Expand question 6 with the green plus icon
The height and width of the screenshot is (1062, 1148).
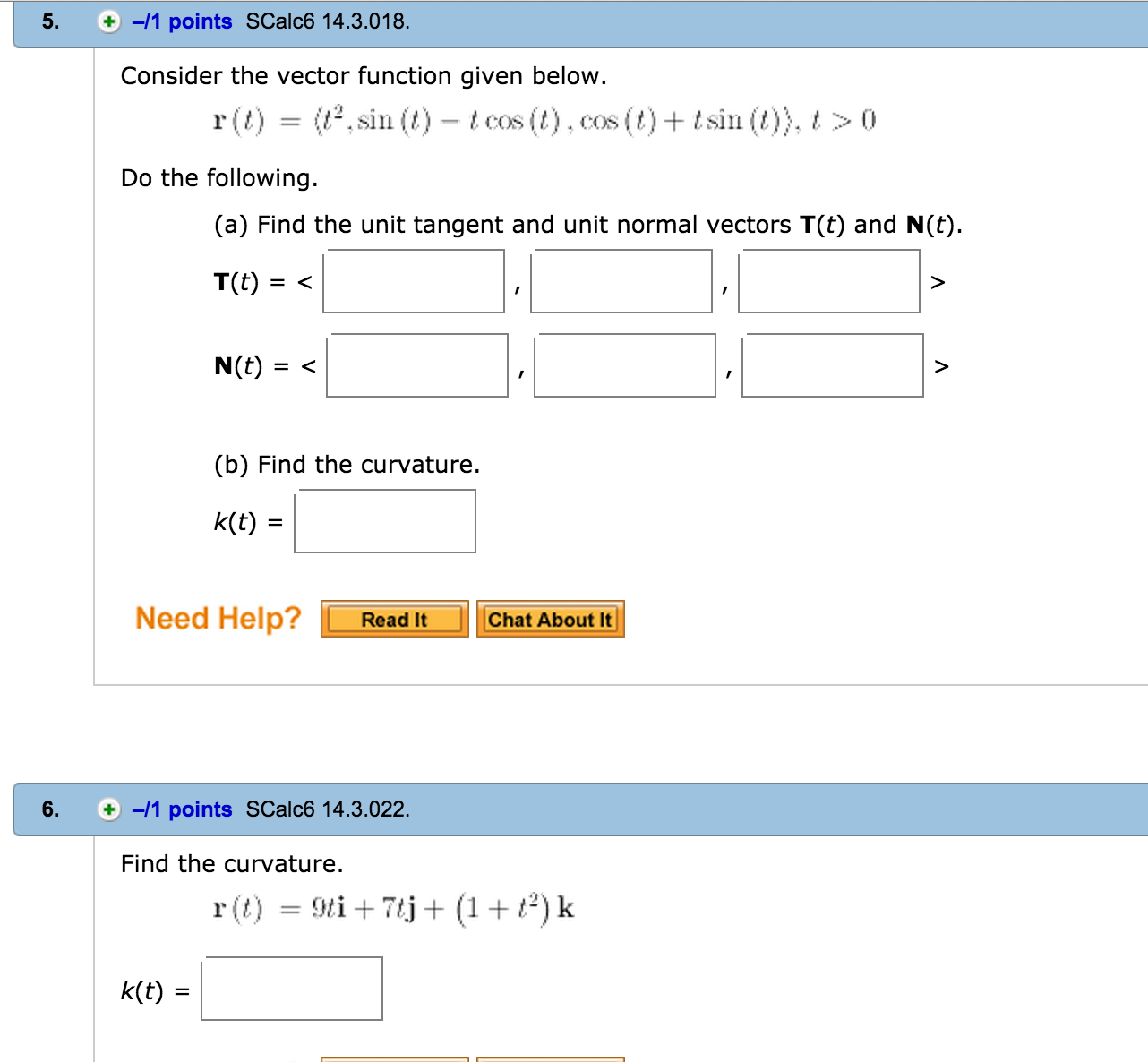[107, 808]
